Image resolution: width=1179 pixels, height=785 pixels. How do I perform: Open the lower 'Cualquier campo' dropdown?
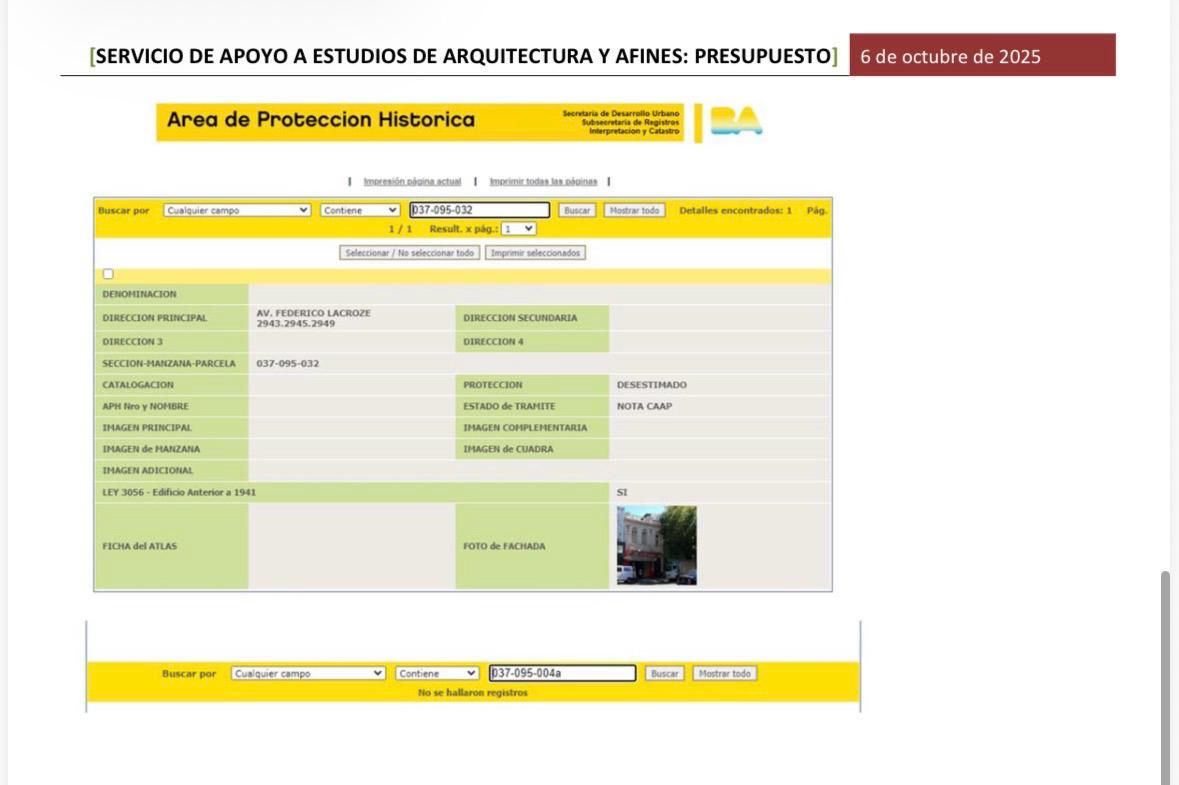(x=308, y=674)
